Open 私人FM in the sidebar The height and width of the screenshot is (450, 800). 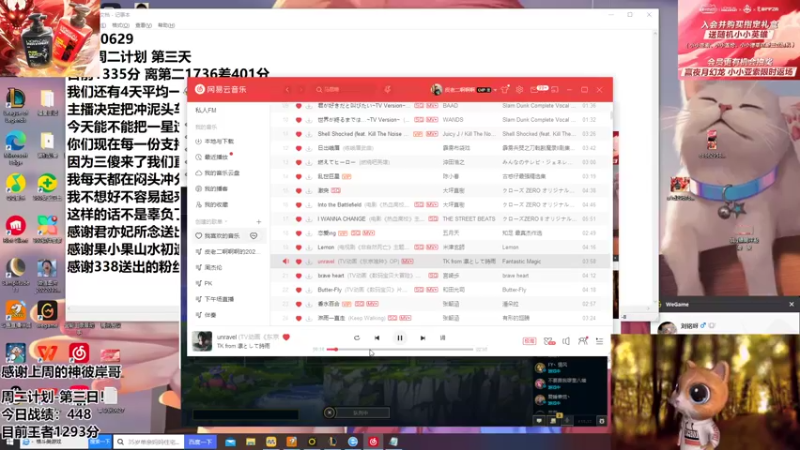click(x=206, y=110)
